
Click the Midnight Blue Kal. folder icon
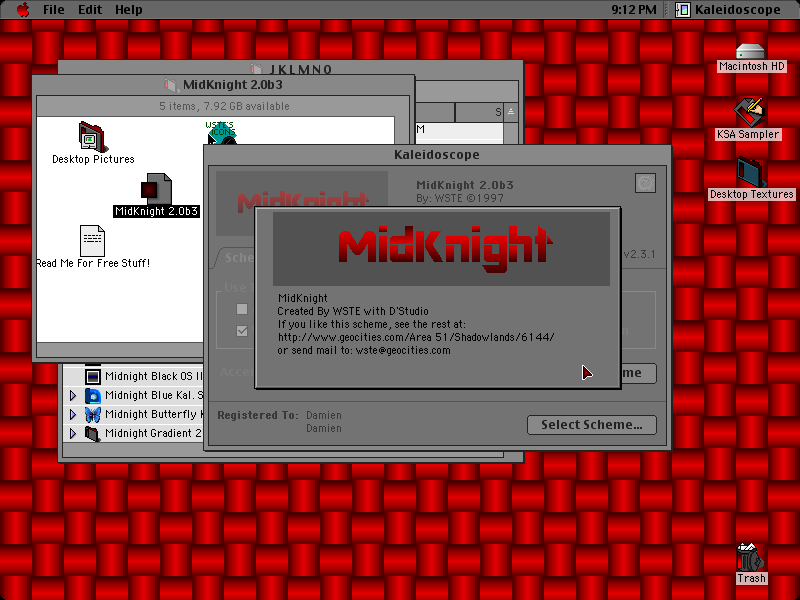pyautogui.click(x=92, y=395)
